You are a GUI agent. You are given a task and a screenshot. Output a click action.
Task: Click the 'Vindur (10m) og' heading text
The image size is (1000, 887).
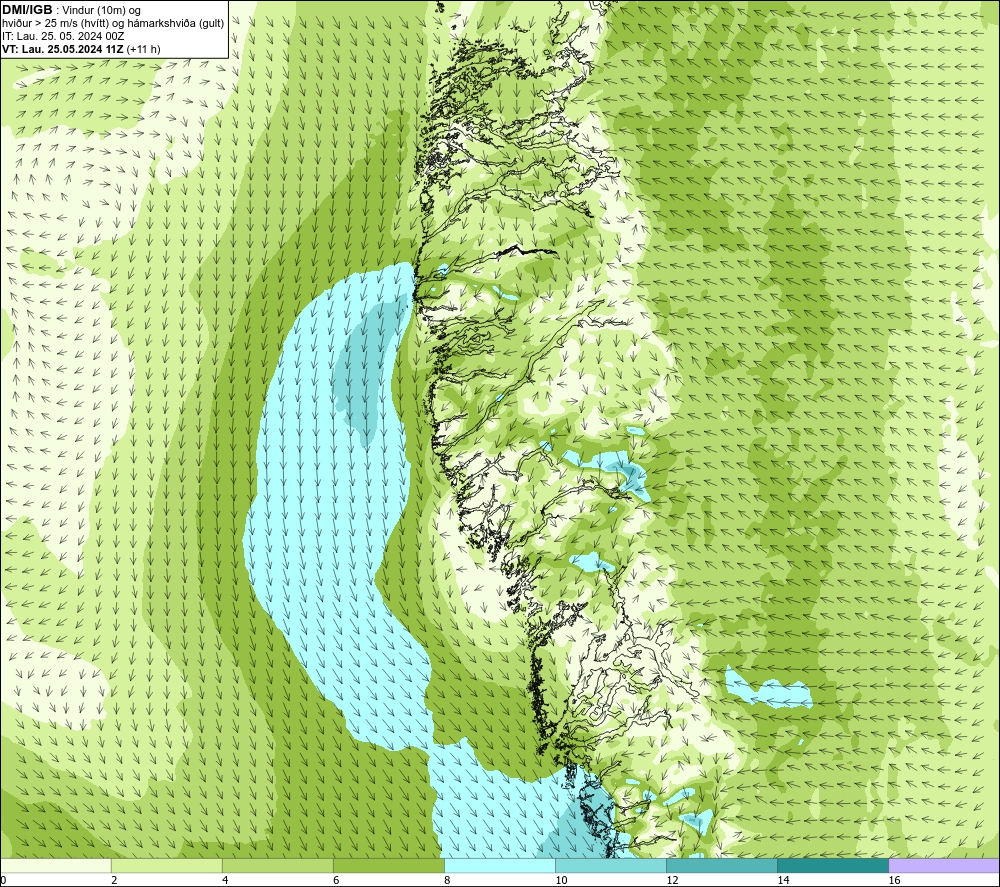[102, 11]
